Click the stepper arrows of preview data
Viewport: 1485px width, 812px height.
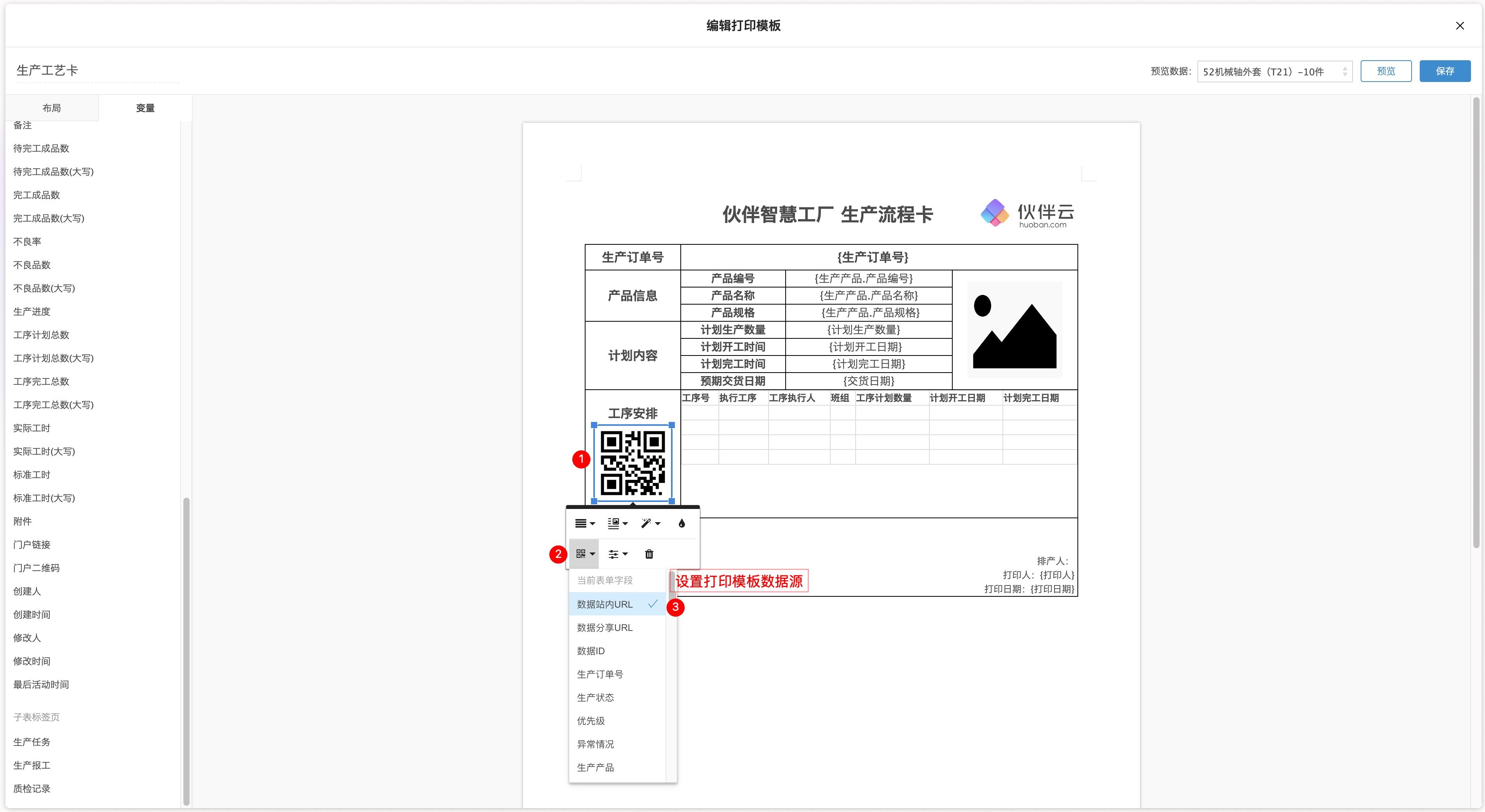1344,71
